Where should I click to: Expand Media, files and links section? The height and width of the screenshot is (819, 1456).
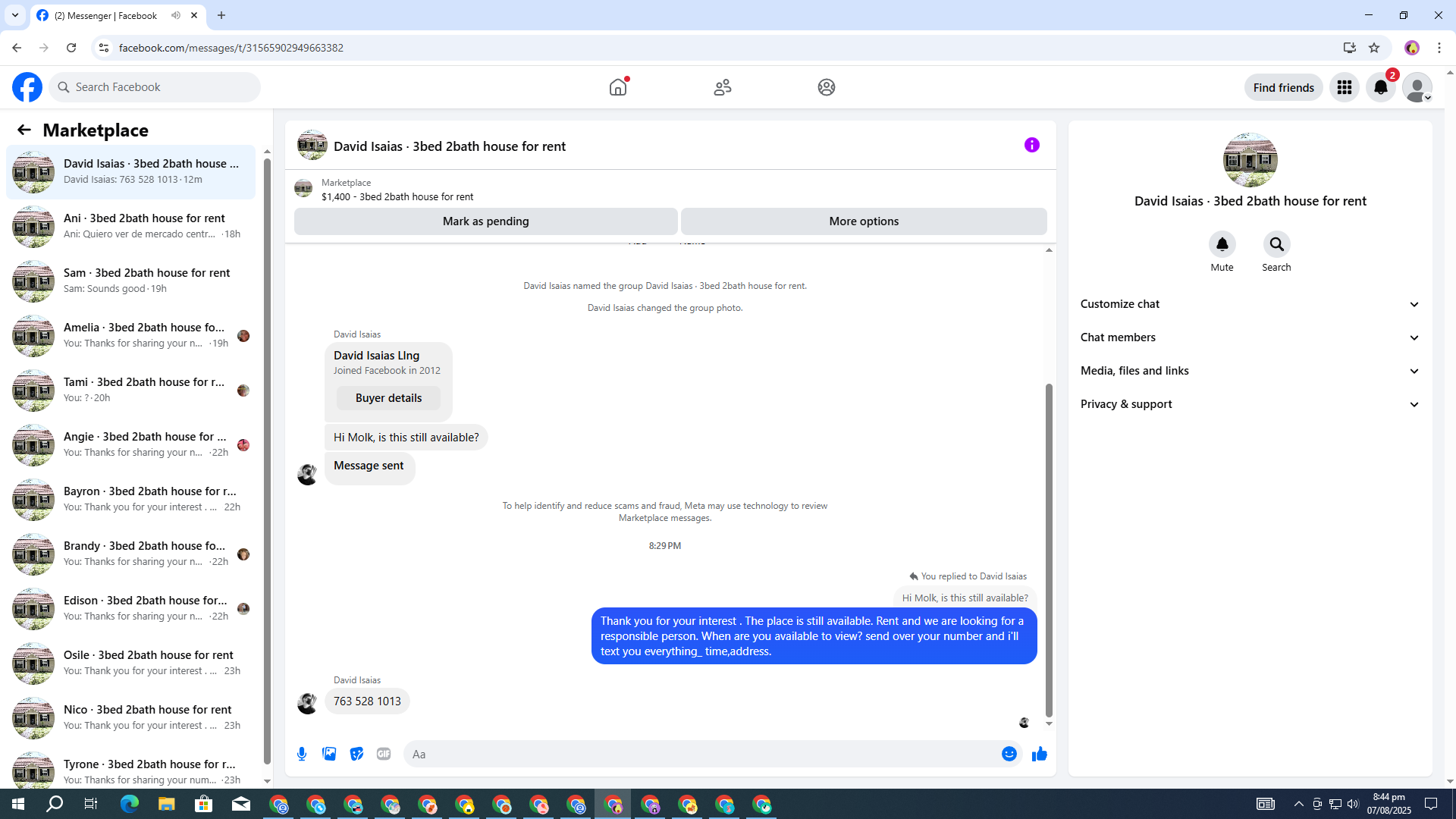pyautogui.click(x=1250, y=371)
